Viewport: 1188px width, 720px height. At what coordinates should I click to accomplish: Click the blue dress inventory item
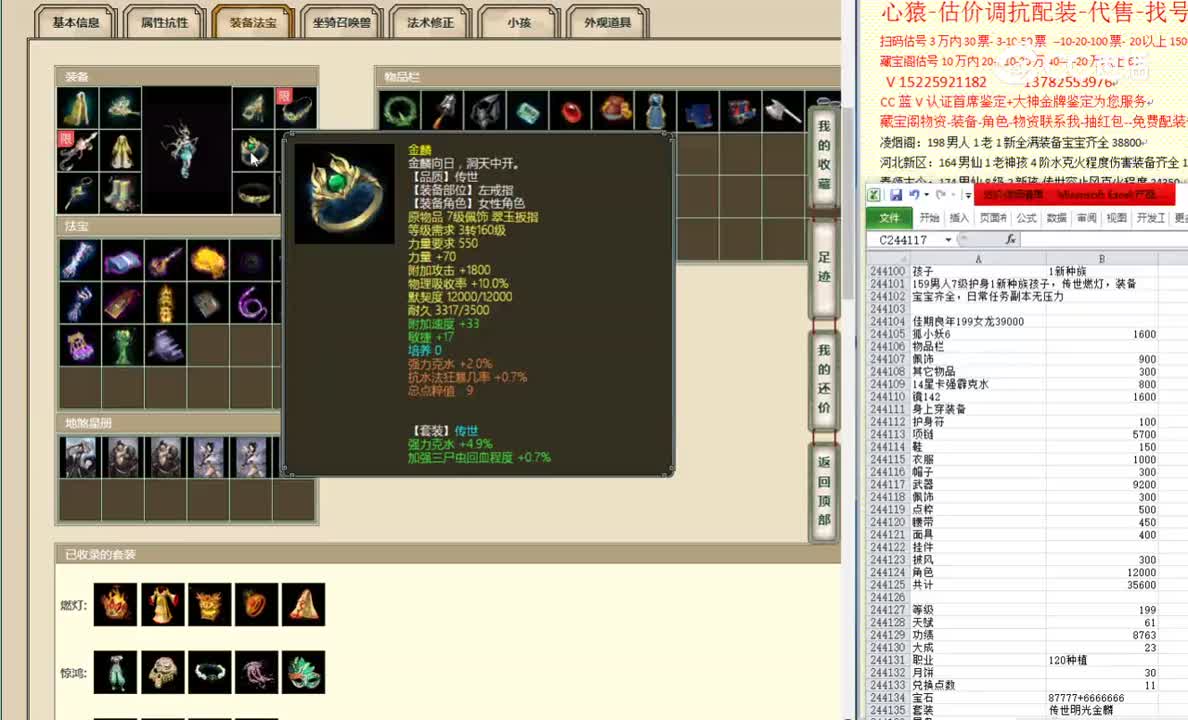tap(656, 112)
